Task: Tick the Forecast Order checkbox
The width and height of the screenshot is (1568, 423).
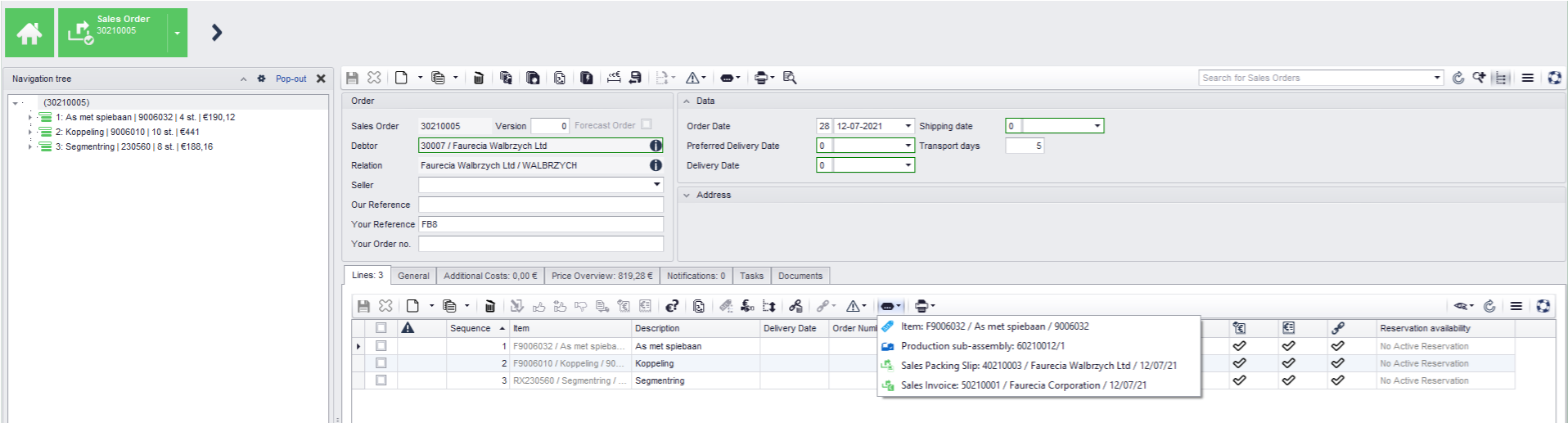Action: tap(647, 124)
